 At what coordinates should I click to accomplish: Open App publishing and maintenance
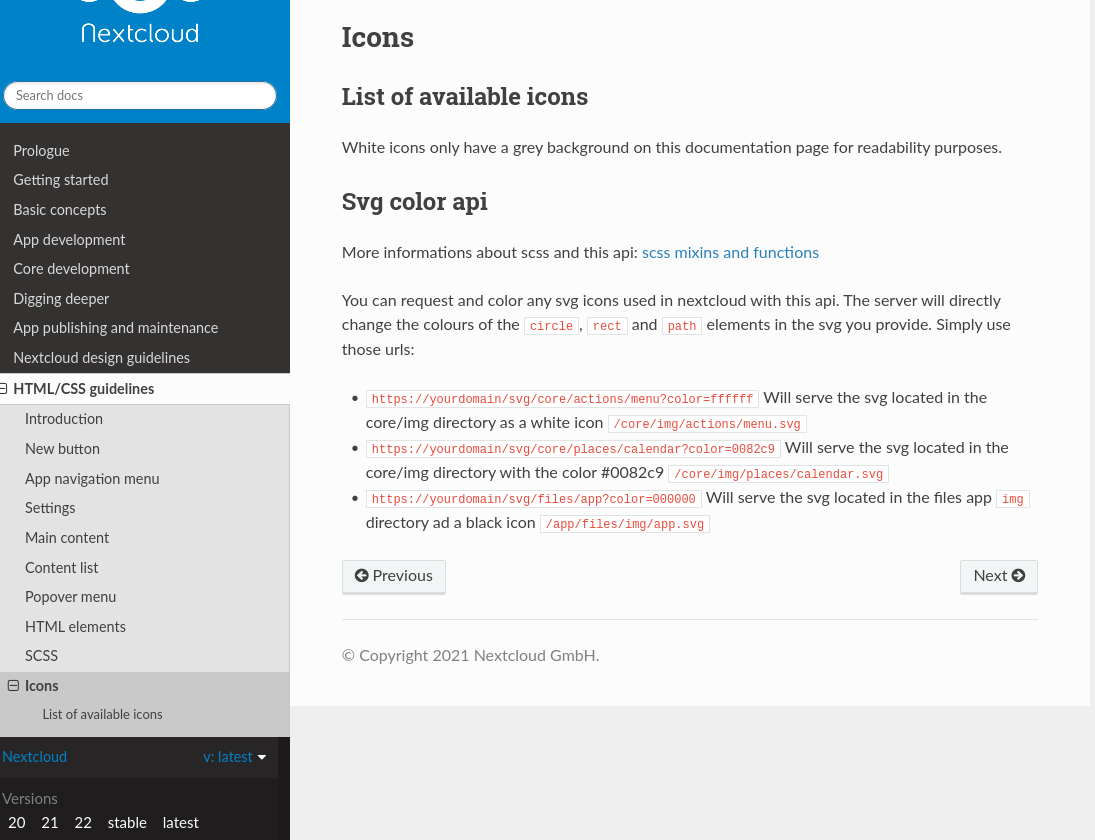click(115, 328)
